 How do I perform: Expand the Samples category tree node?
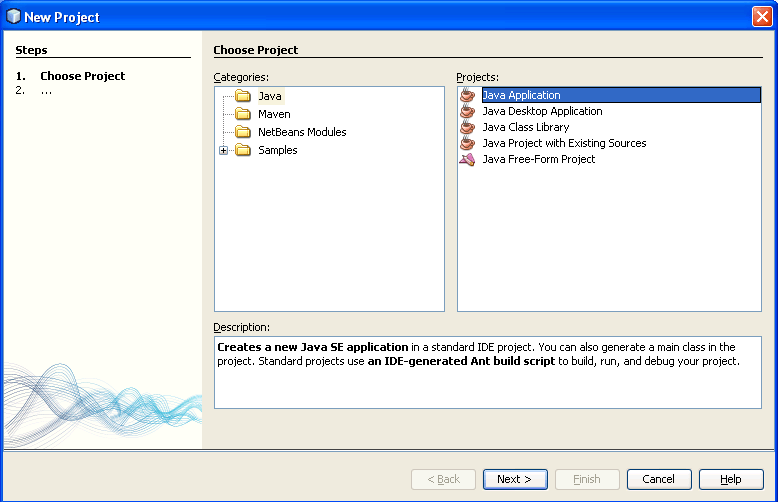pyautogui.click(x=223, y=150)
